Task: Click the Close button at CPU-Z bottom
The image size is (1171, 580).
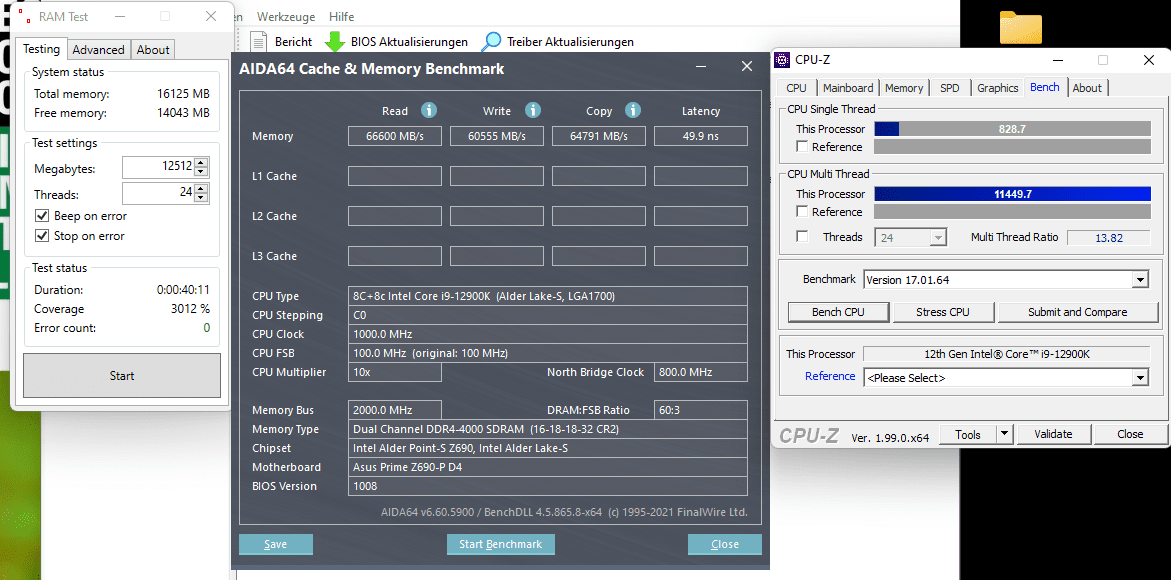Action: pos(1130,434)
